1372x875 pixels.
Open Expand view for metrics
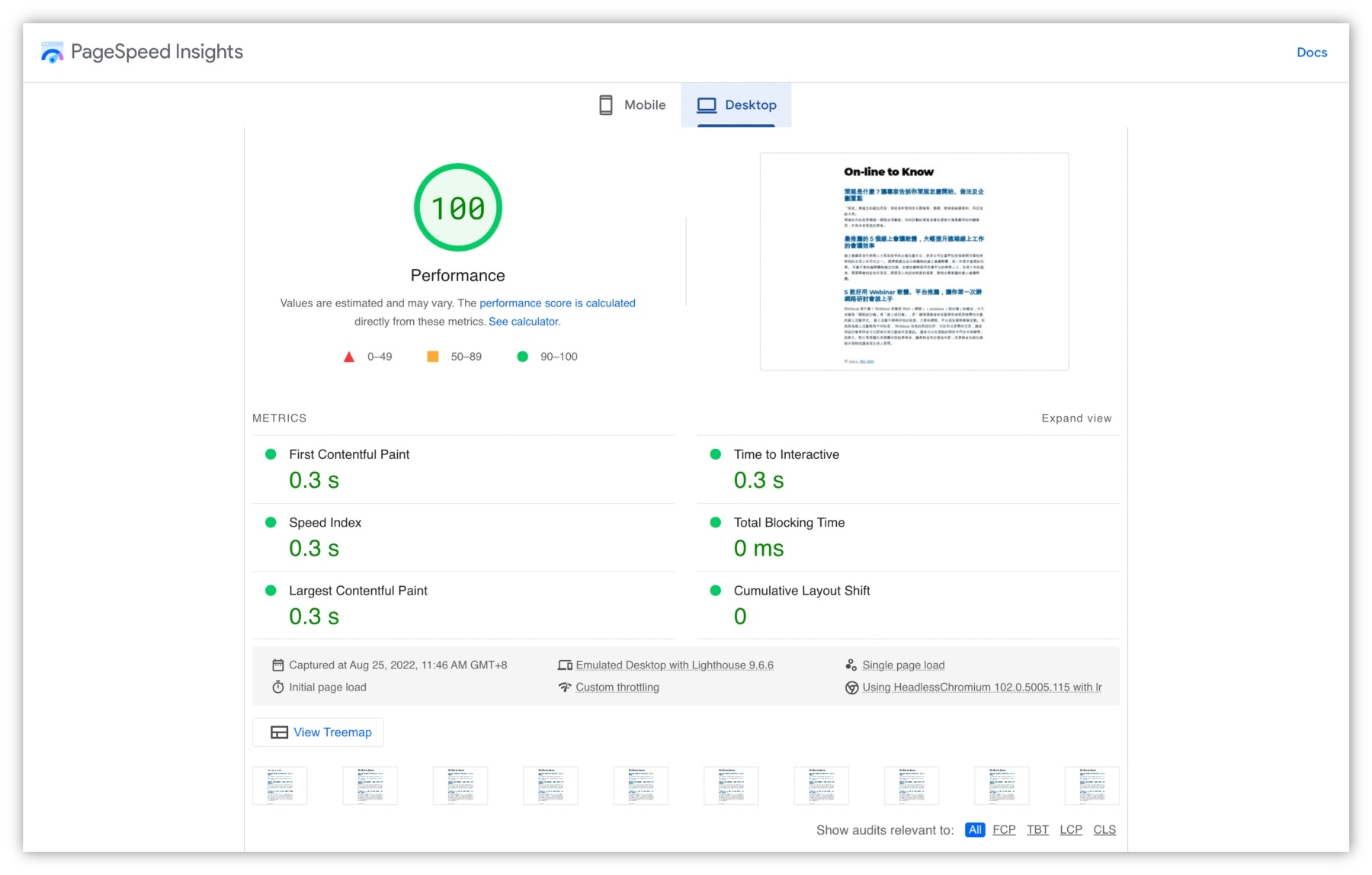click(1076, 418)
